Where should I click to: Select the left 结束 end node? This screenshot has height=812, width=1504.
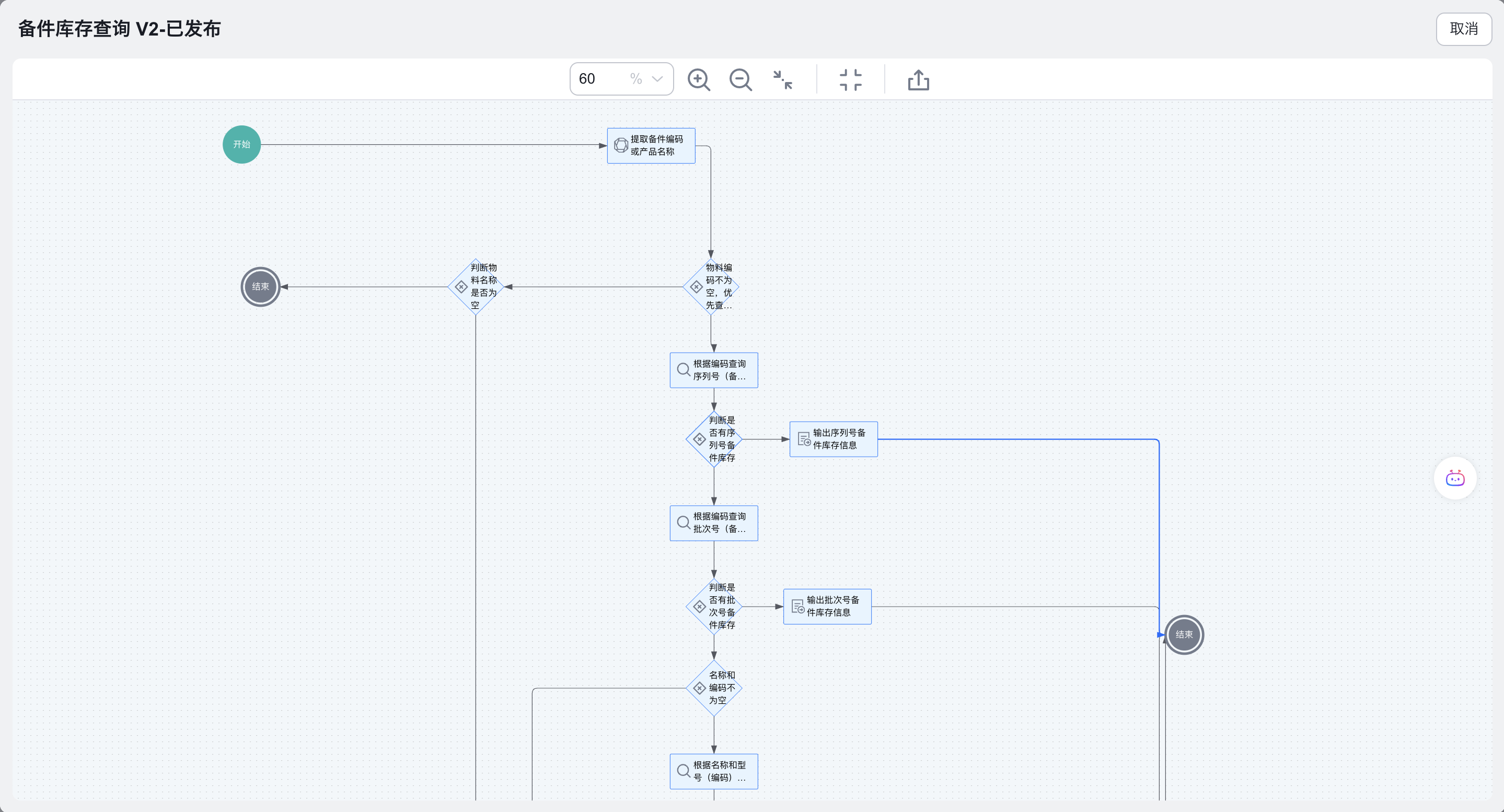(x=260, y=287)
